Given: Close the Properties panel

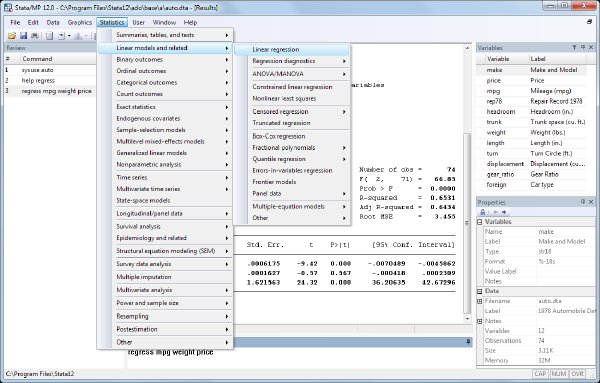Looking at the screenshot, I should tap(591, 202).
